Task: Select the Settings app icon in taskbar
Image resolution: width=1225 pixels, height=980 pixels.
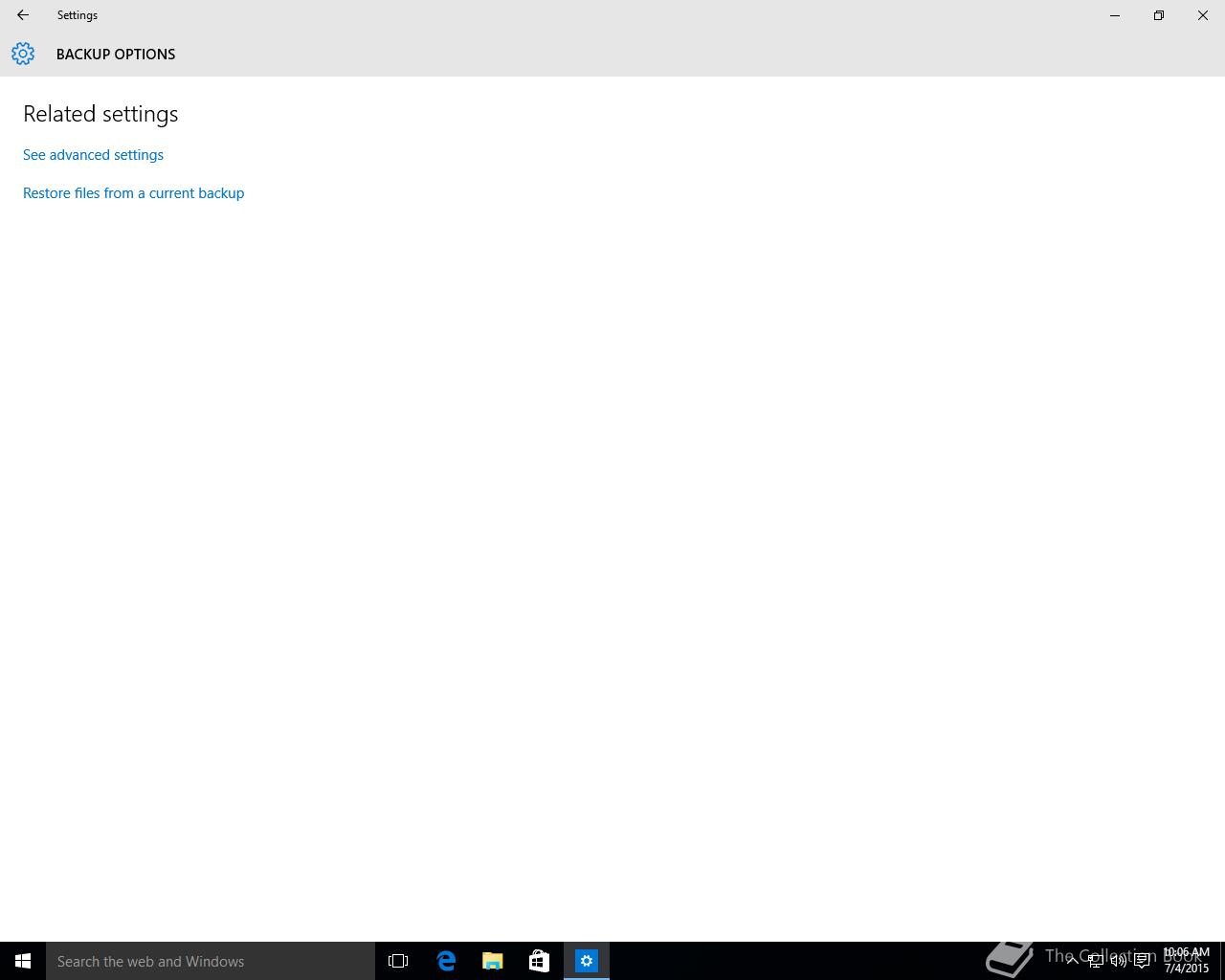Action: (587, 961)
